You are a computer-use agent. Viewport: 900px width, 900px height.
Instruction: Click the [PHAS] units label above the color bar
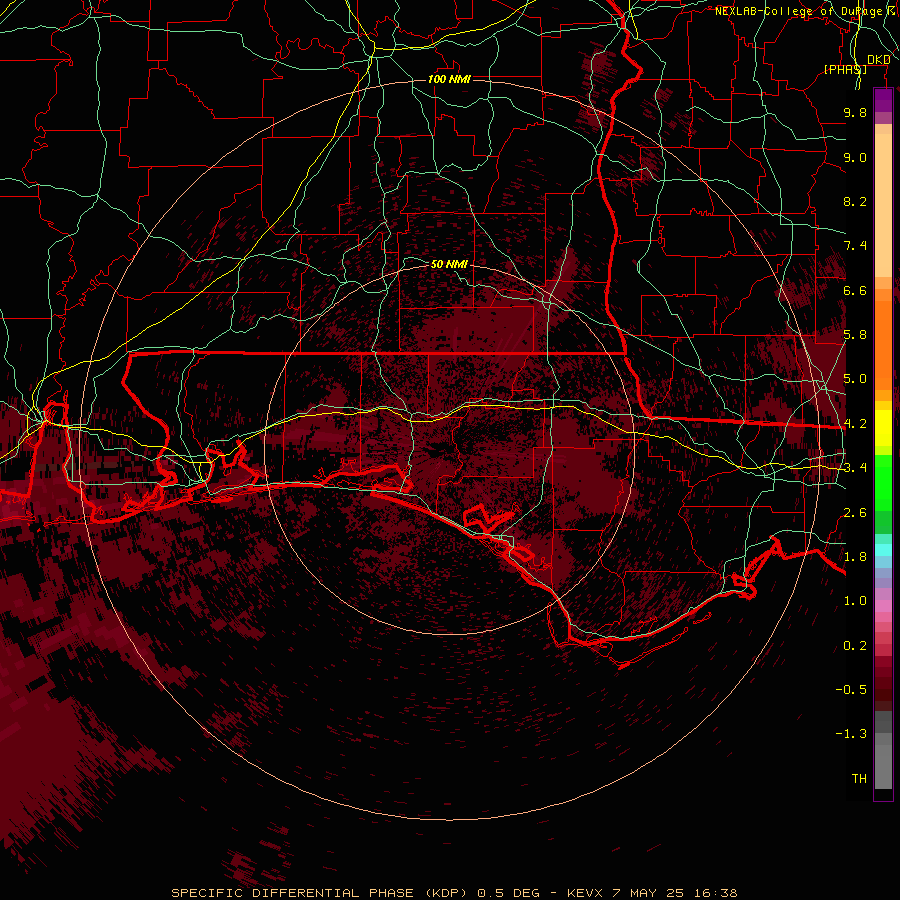(x=845, y=69)
